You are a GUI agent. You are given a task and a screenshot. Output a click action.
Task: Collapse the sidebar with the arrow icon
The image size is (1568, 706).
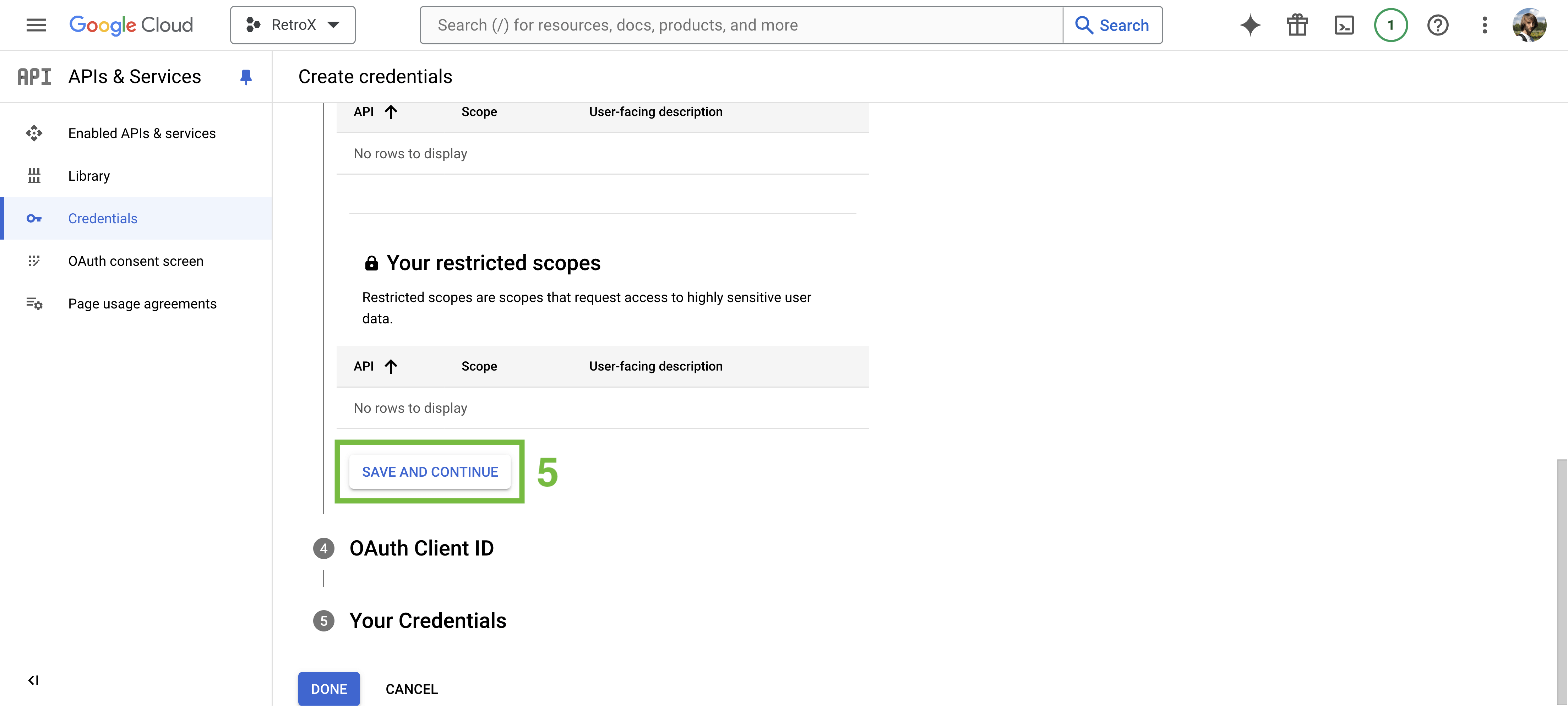coord(33,680)
